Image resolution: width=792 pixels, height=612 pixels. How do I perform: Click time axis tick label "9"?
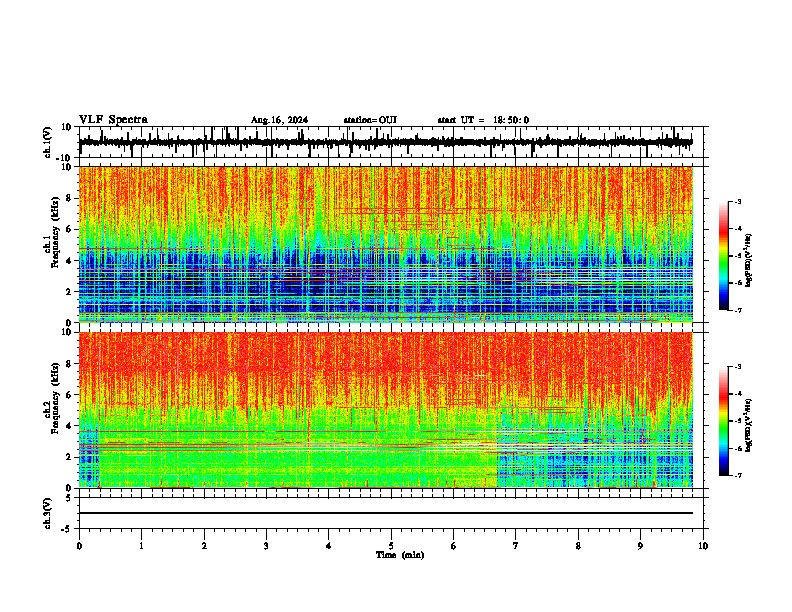640,546
